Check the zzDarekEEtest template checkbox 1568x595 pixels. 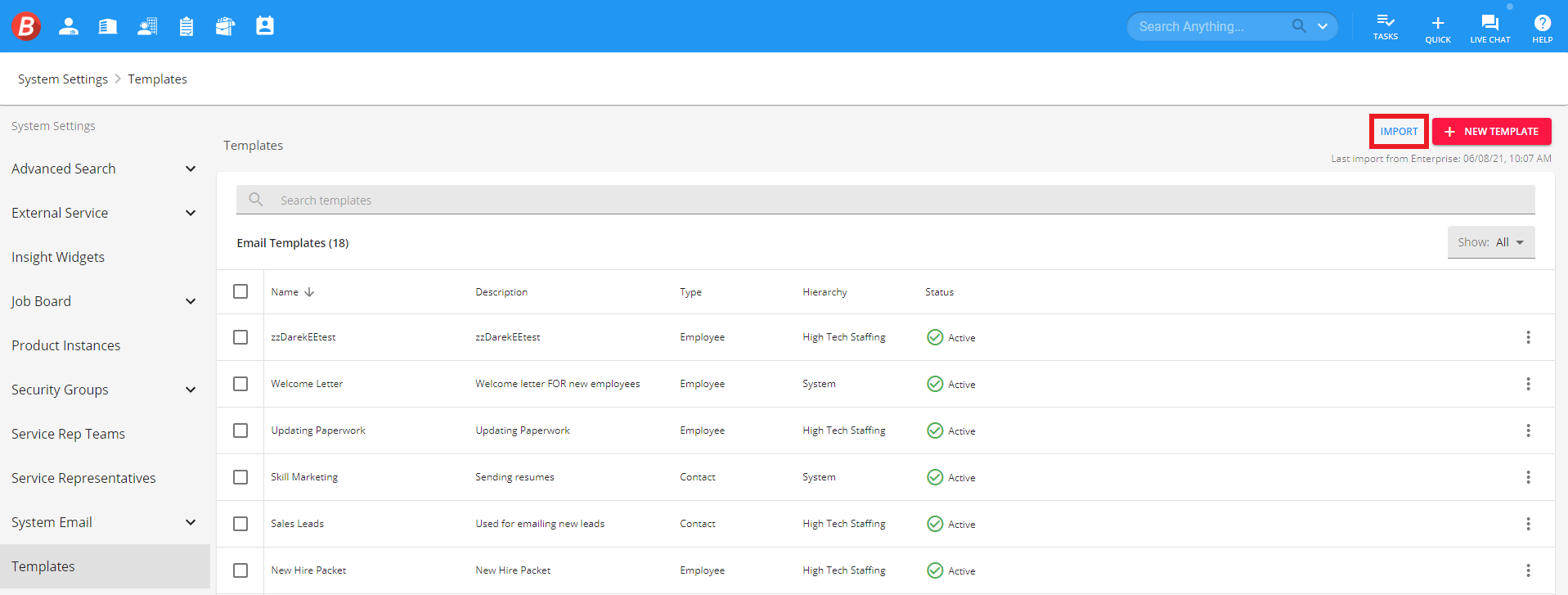240,337
